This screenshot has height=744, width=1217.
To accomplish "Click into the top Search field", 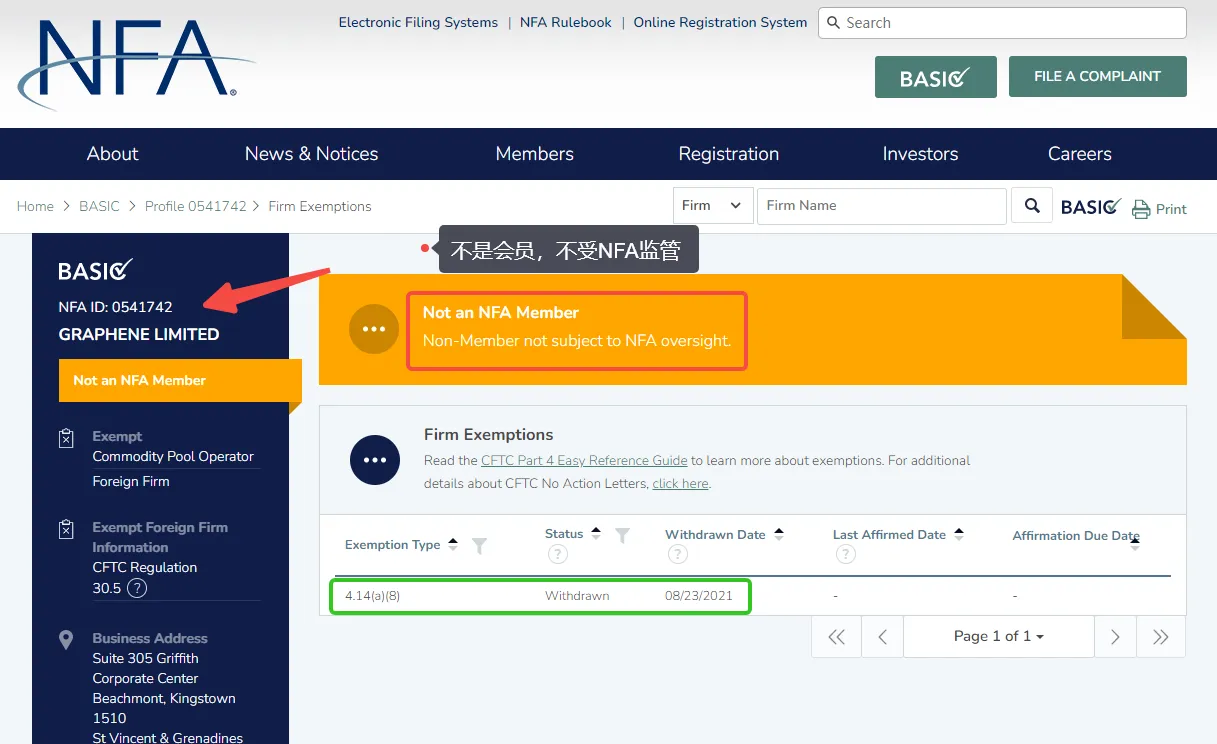I will (1002, 23).
